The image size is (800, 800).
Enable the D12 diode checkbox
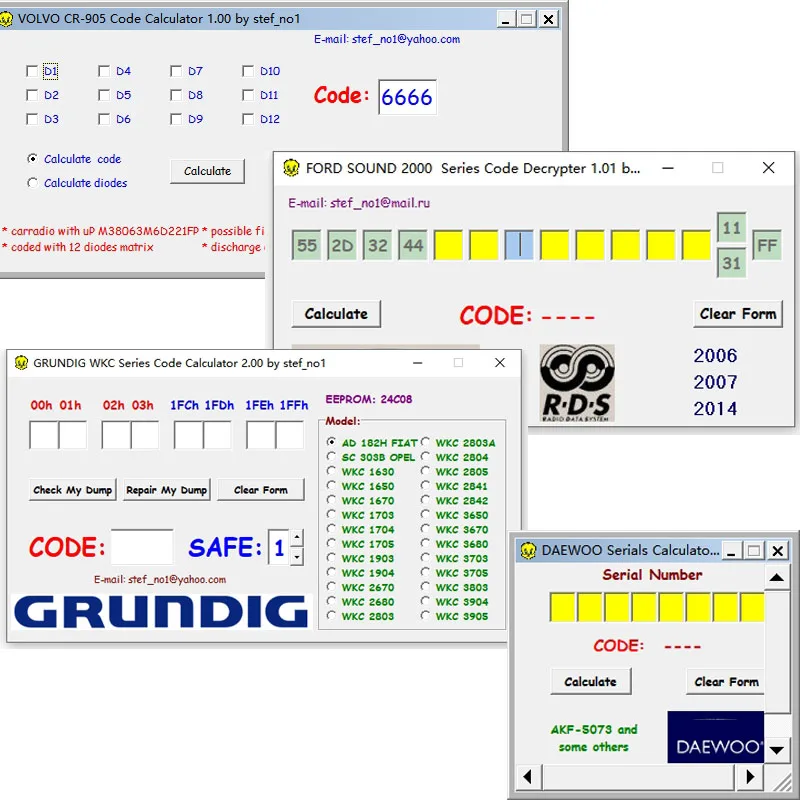tap(247, 119)
